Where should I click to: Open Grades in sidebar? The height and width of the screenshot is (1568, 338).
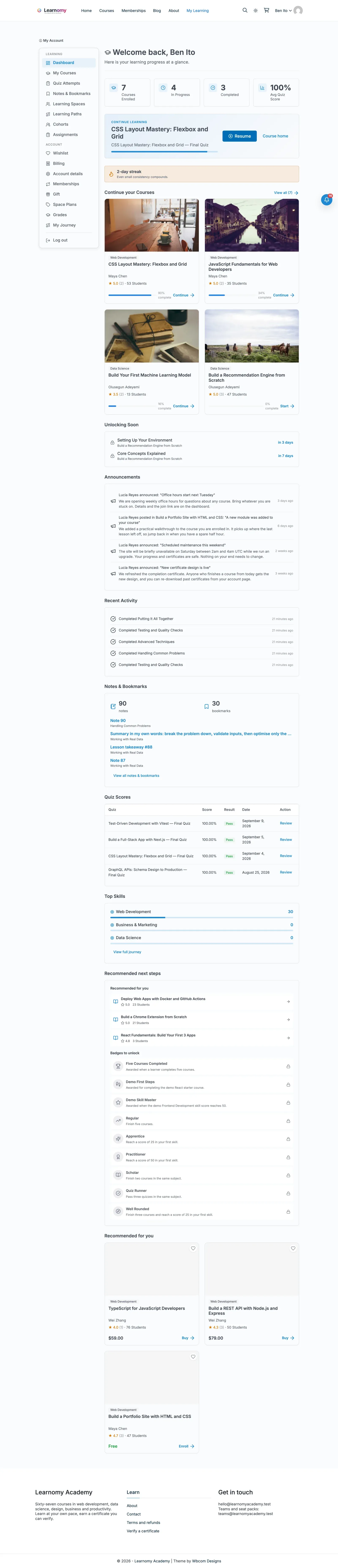point(69,215)
